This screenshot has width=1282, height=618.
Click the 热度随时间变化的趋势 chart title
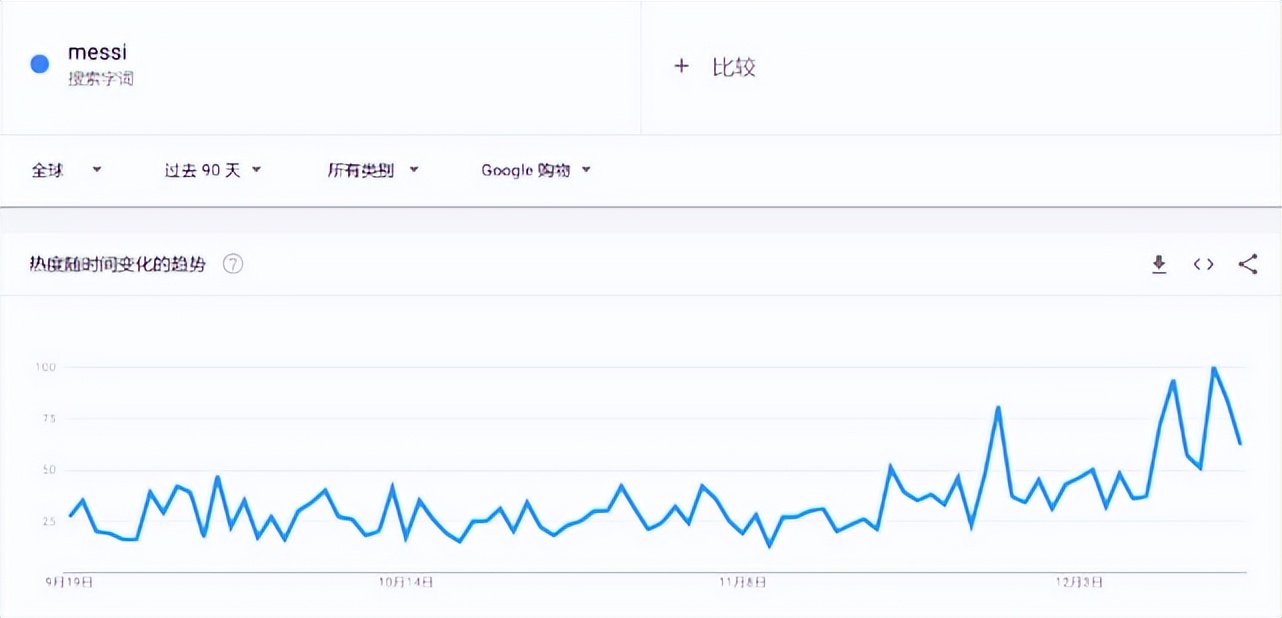coord(117,264)
